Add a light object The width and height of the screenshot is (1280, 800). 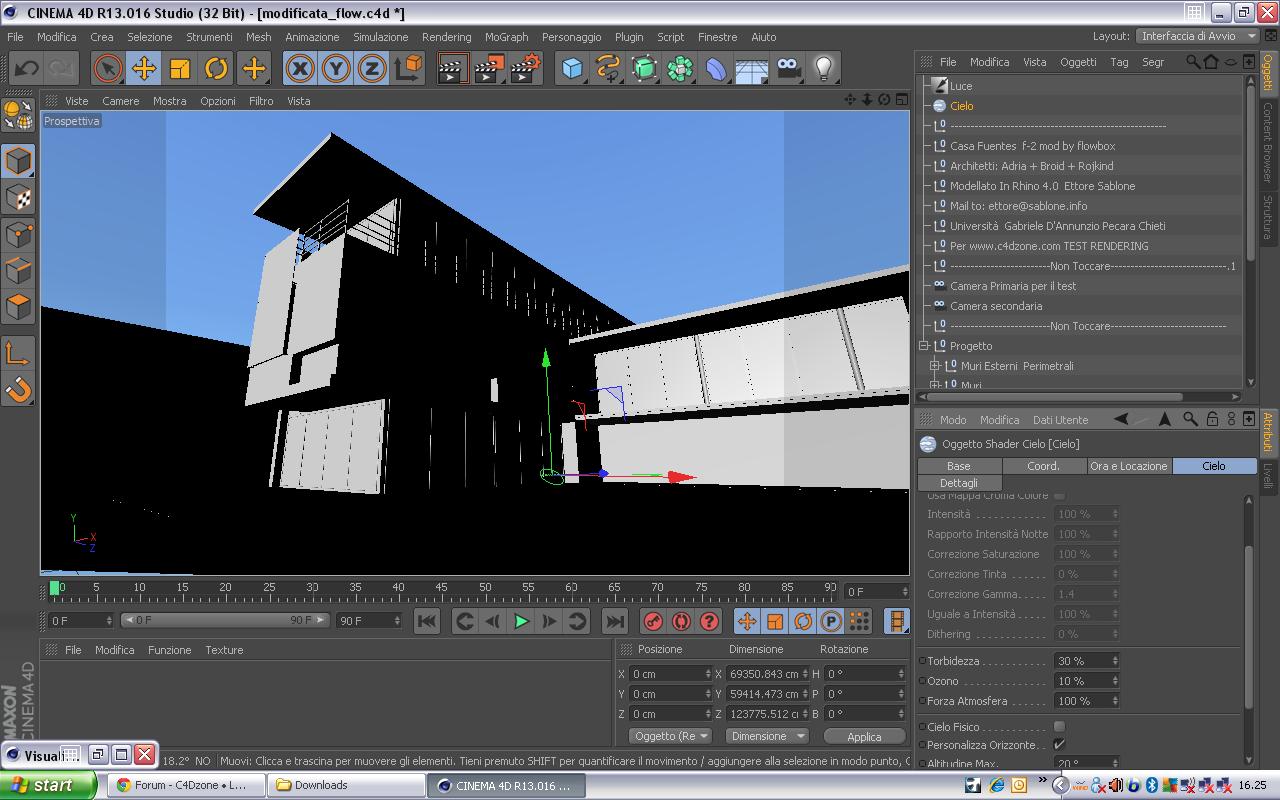coord(823,68)
